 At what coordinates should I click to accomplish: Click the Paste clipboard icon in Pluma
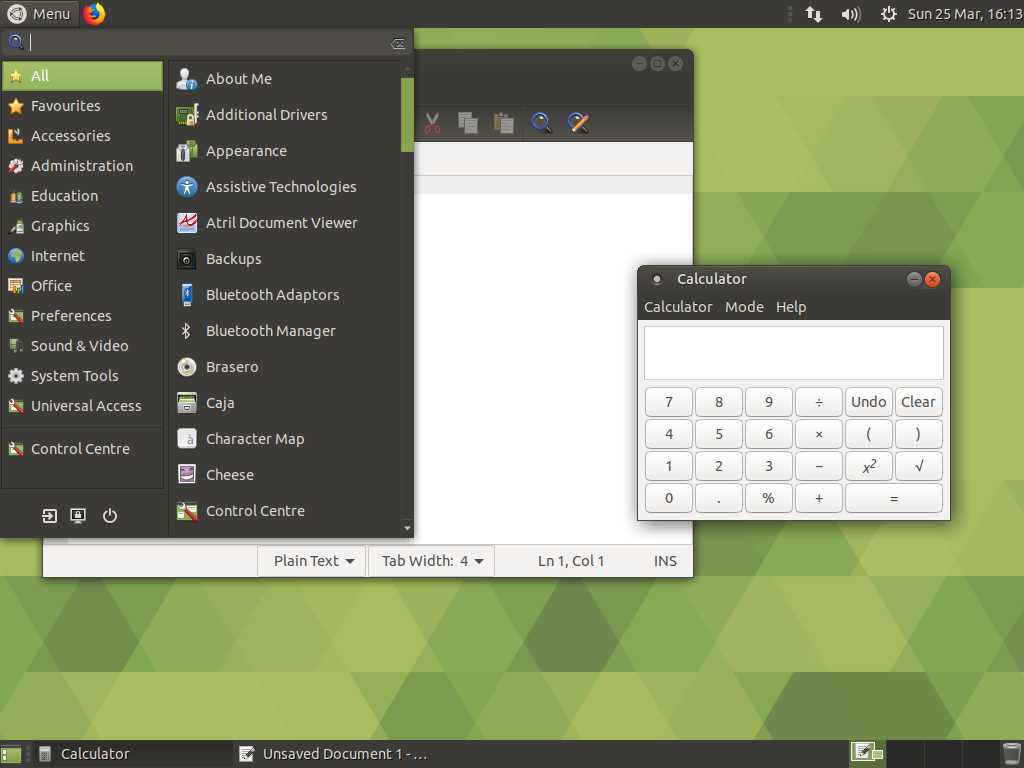pyautogui.click(x=504, y=123)
